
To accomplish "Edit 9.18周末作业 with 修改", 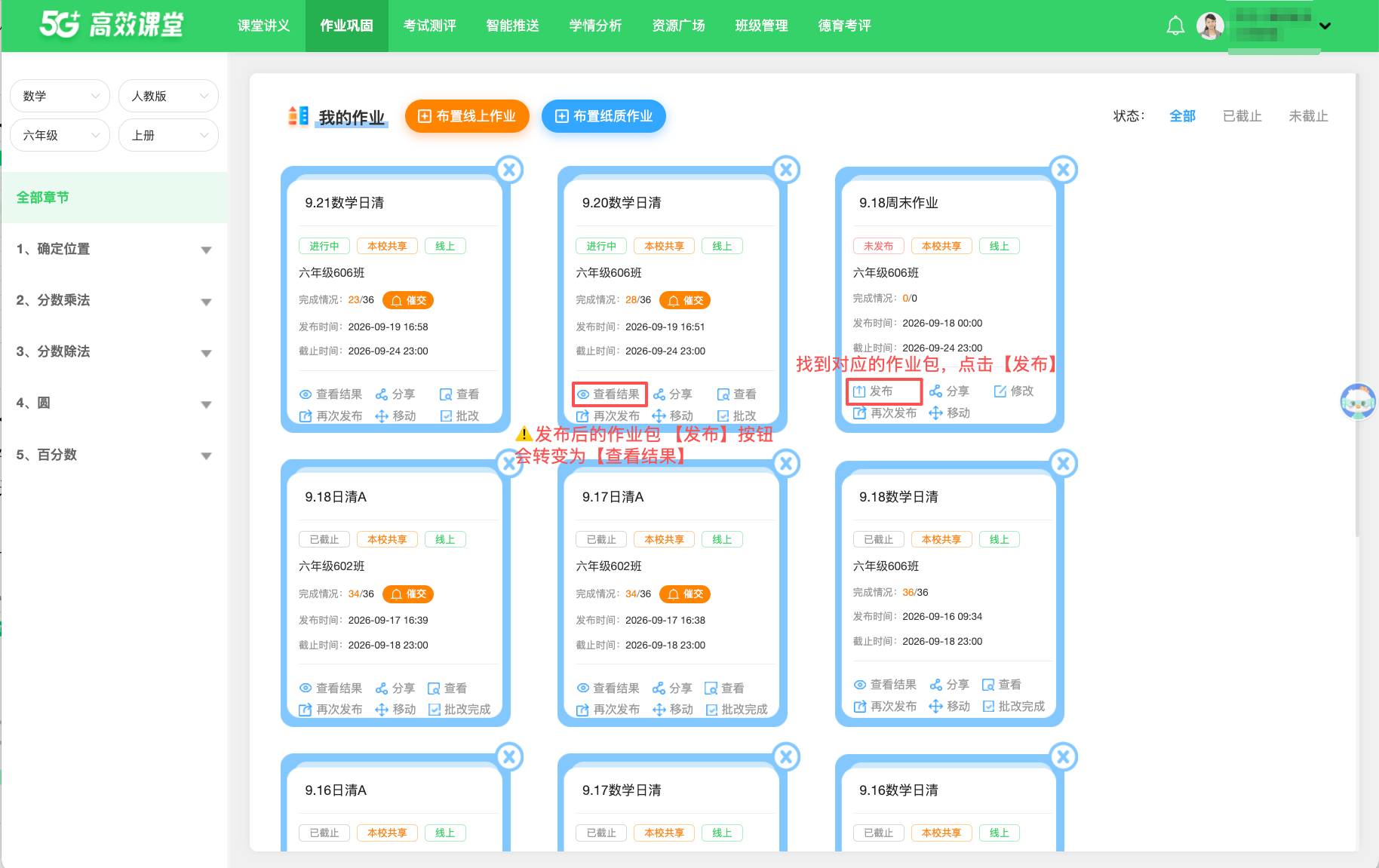I will 1014,391.
